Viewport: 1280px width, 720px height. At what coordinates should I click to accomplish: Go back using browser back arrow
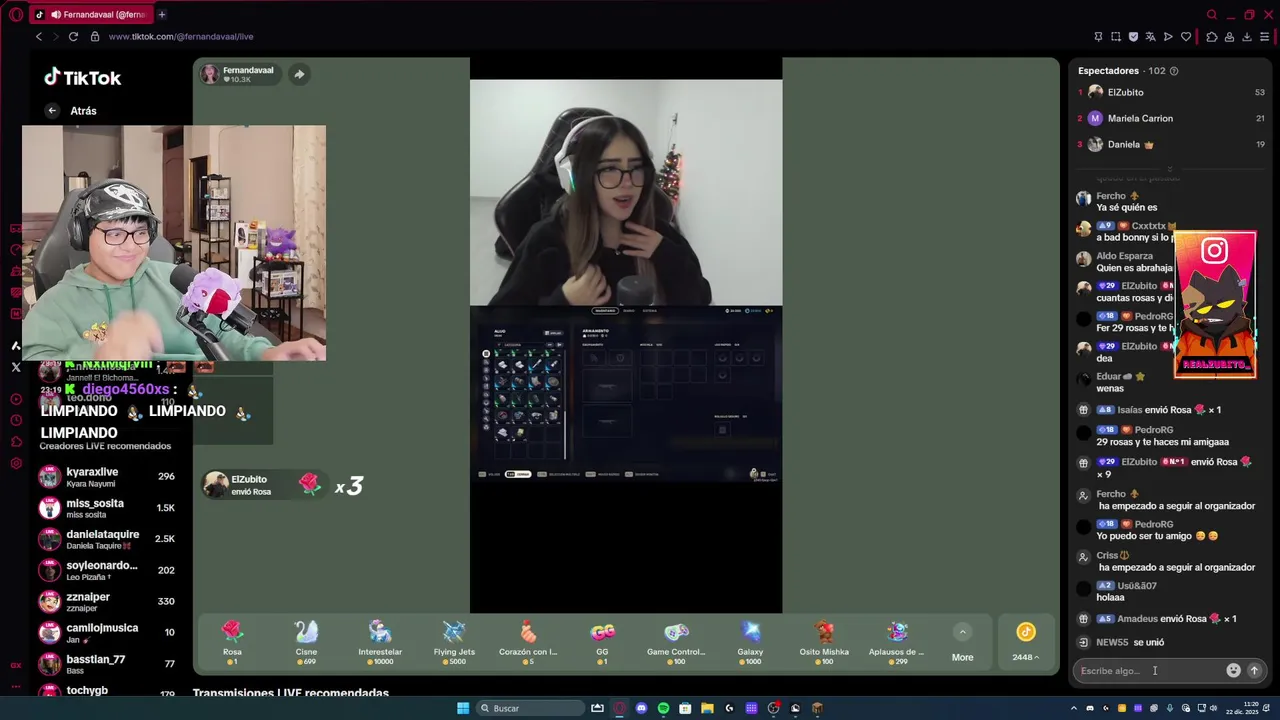coord(39,37)
